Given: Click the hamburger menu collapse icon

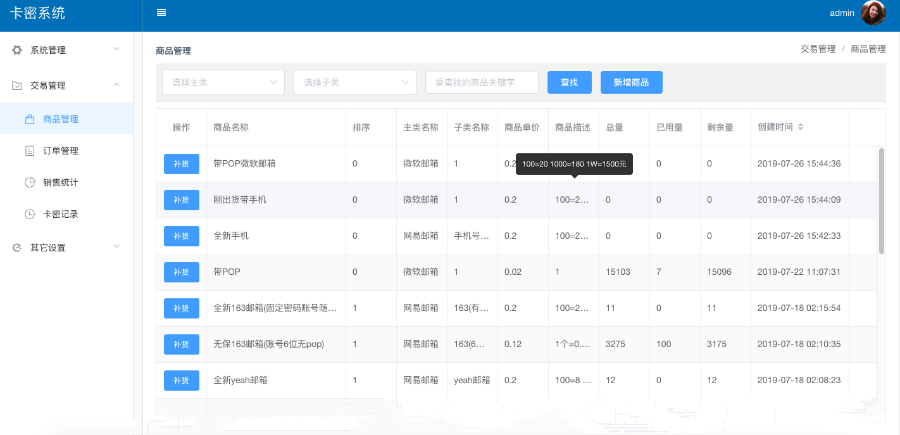Looking at the screenshot, I should tap(161, 13).
